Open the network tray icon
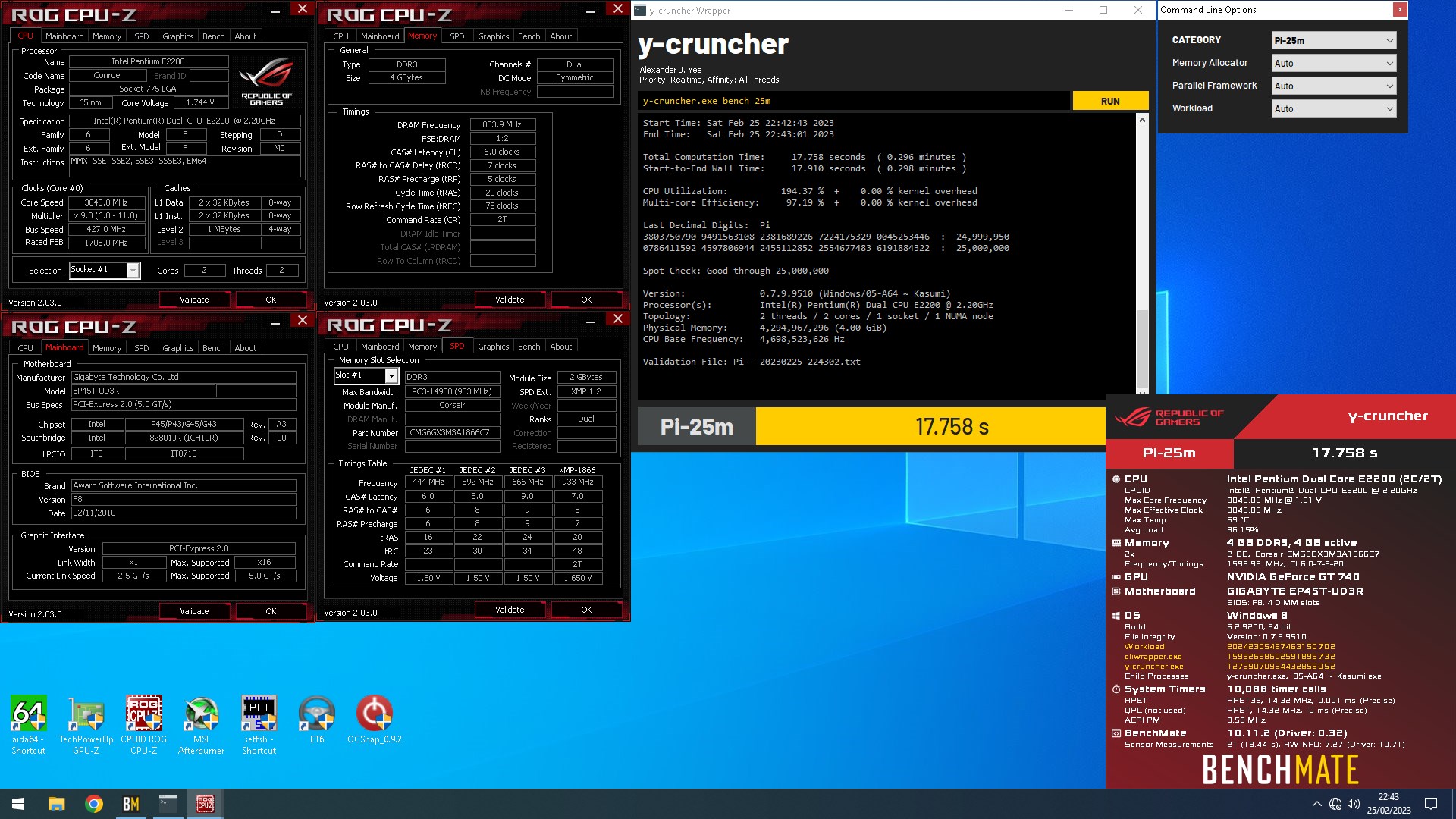The width and height of the screenshot is (1456, 819). click(1335, 804)
